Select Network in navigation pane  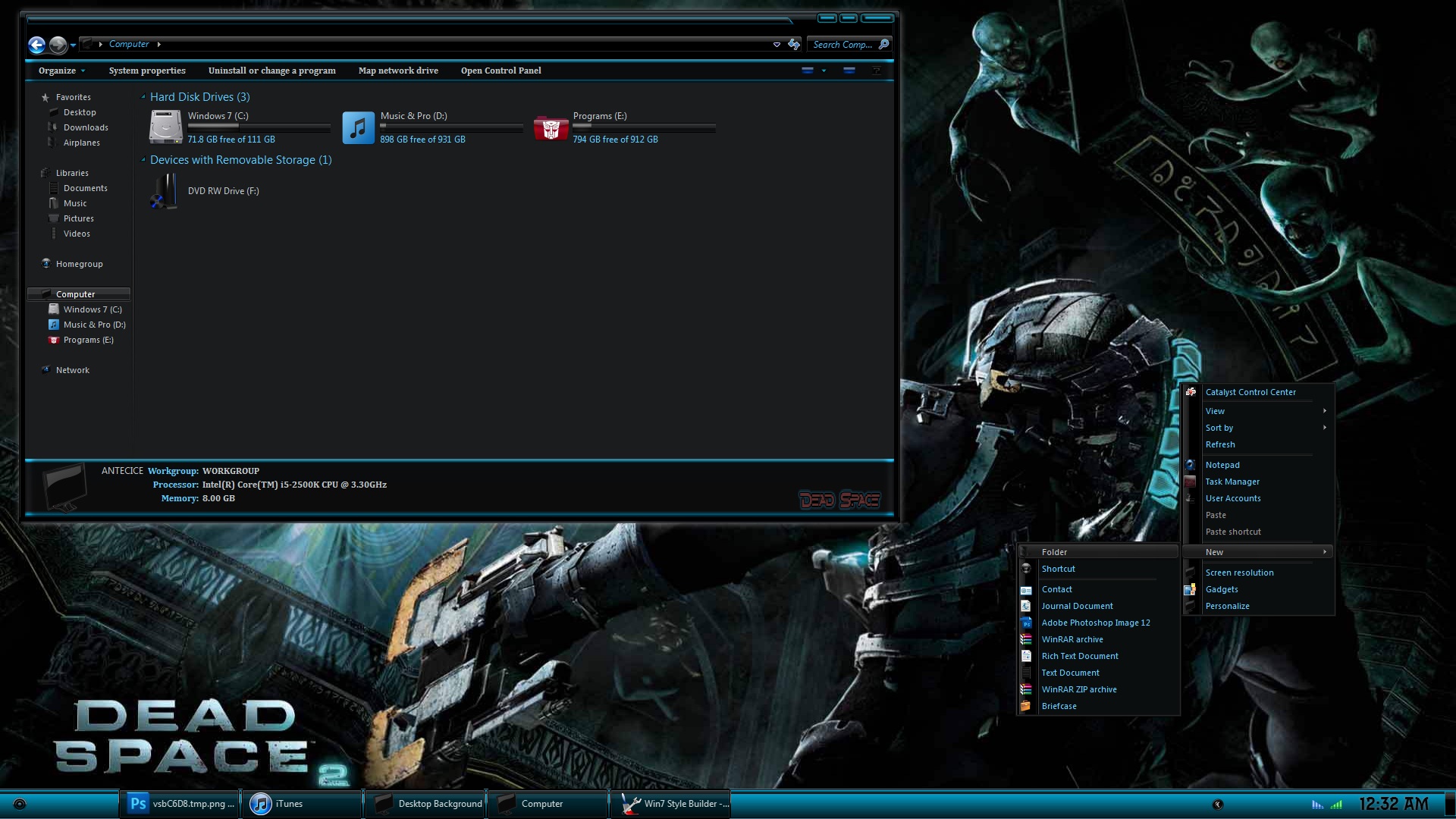(x=72, y=370)
